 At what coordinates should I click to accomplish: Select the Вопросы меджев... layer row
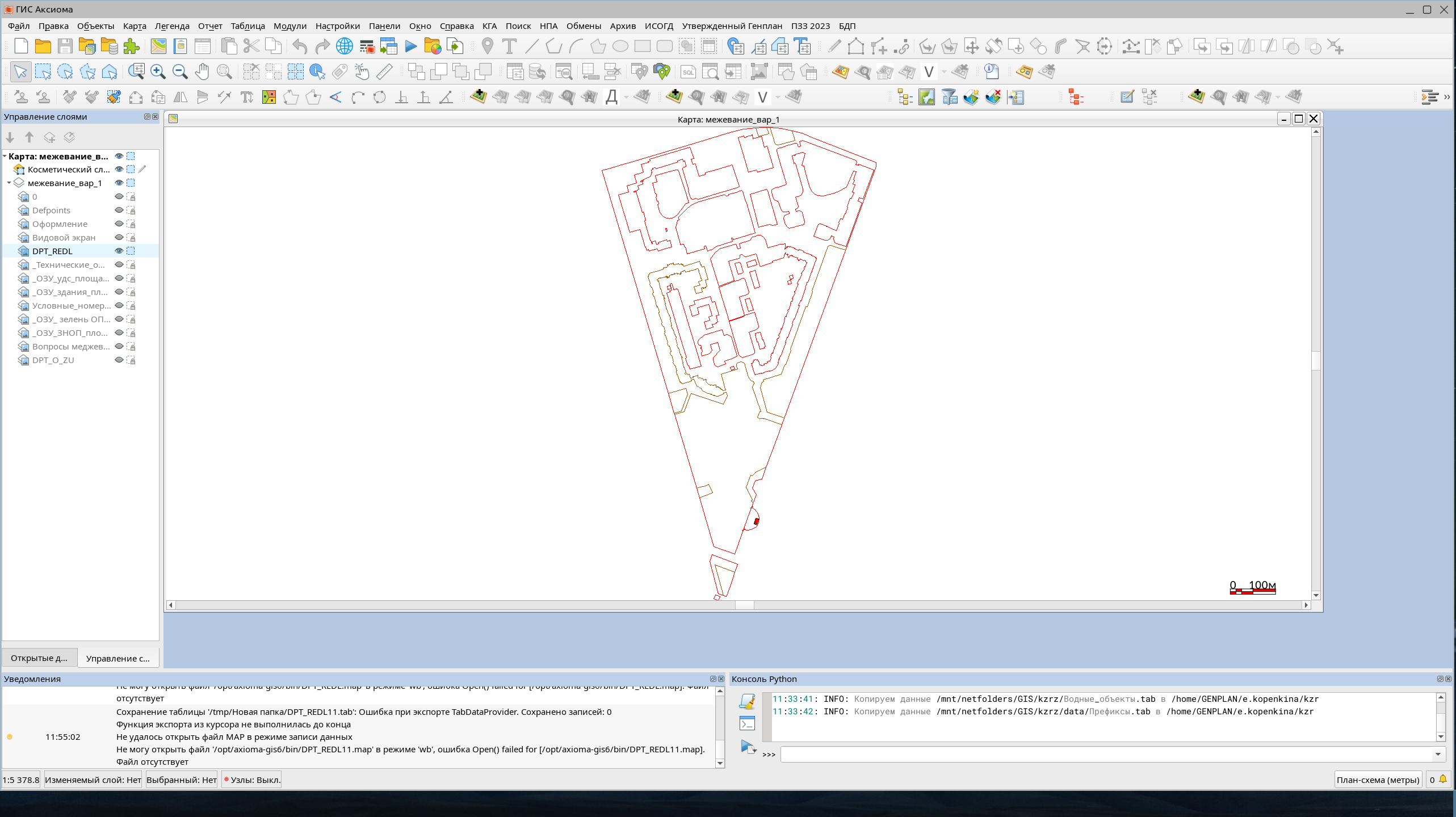[x=81, y=346]
